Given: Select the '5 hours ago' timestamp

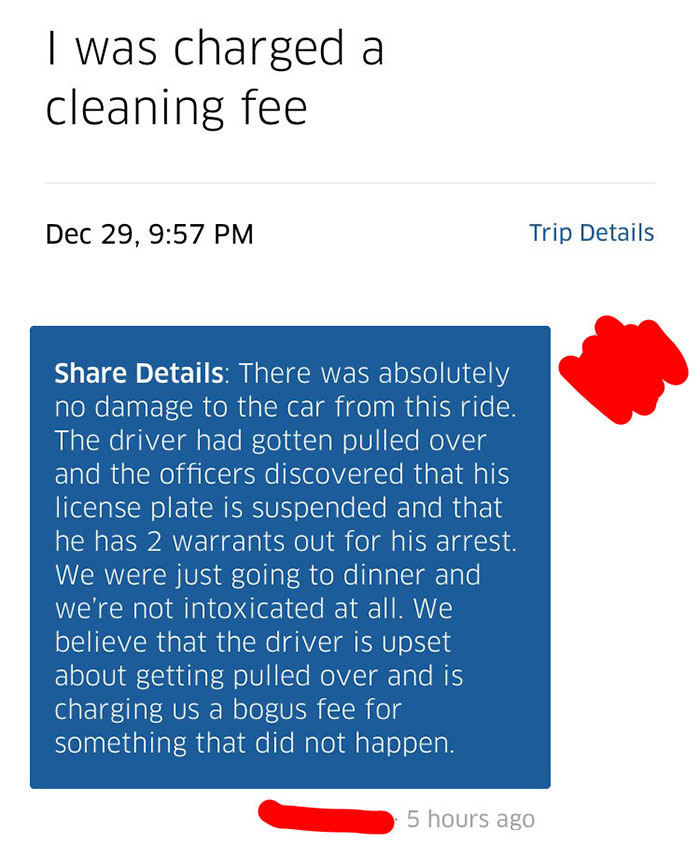Looking at the screenshot, I should pos(471,819).
